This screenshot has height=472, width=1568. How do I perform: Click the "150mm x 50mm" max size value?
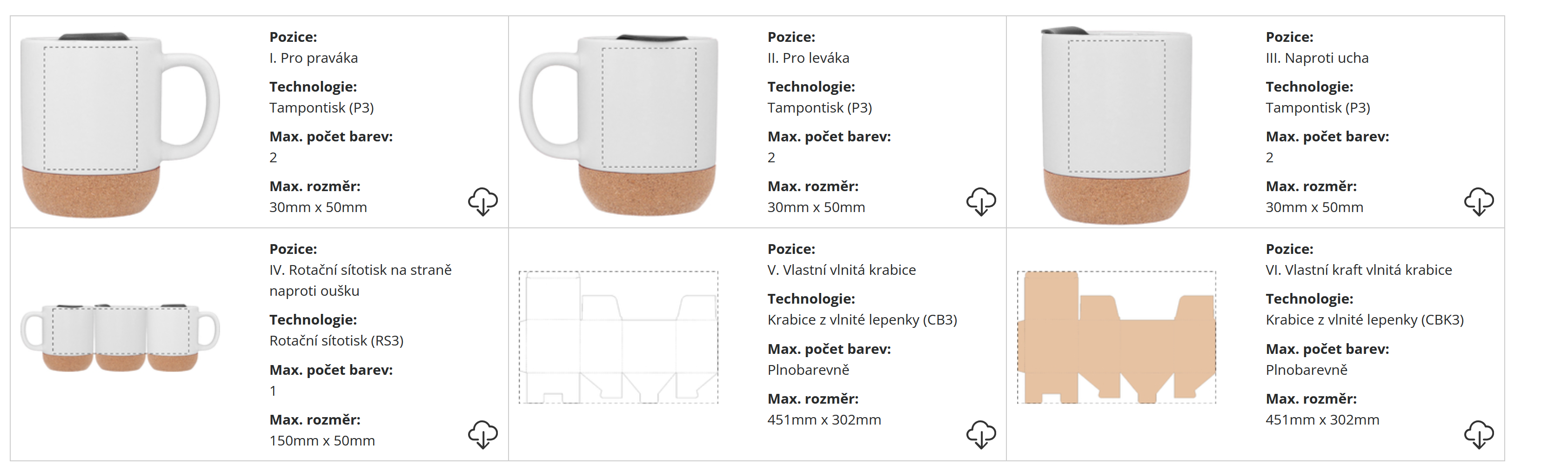click(322, 440)
